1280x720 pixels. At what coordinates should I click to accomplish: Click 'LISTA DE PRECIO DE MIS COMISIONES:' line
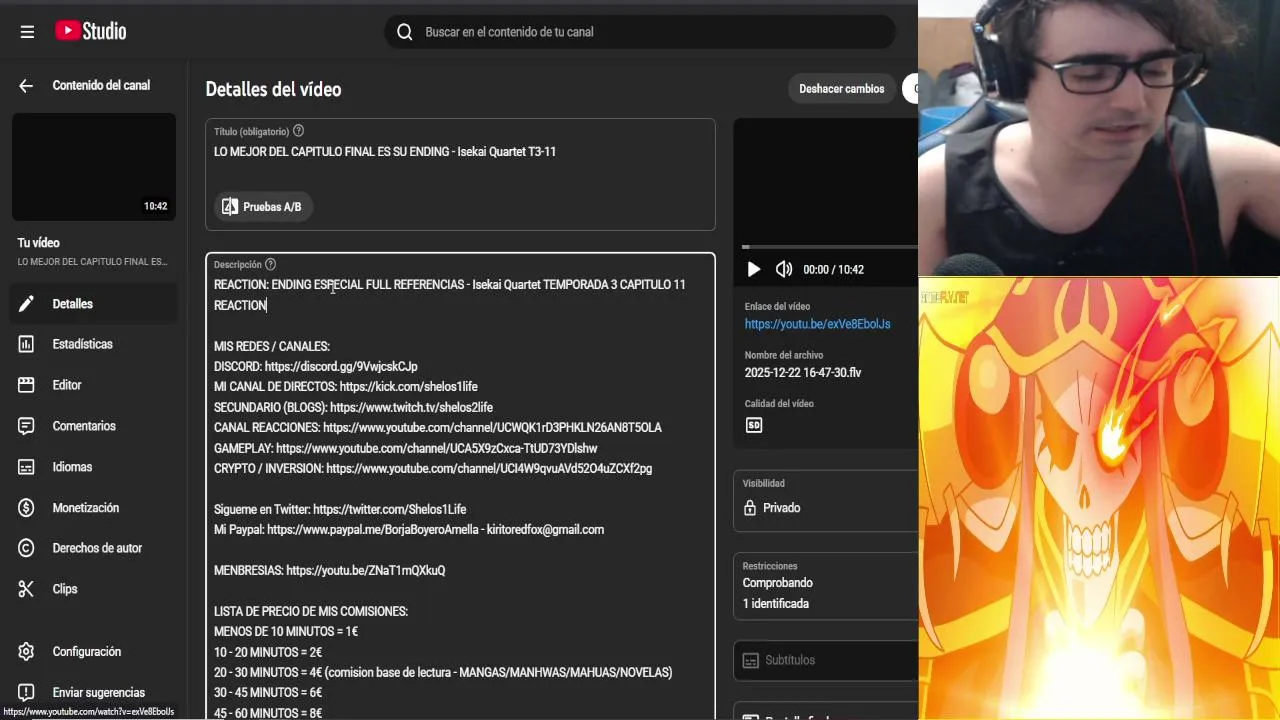click(311, 612)
